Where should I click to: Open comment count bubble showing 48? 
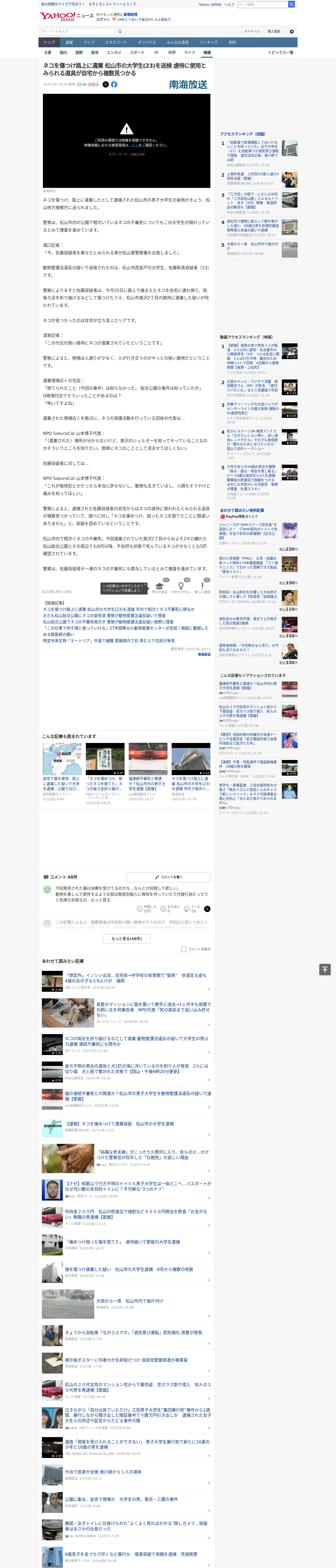[x=82, y=85]
